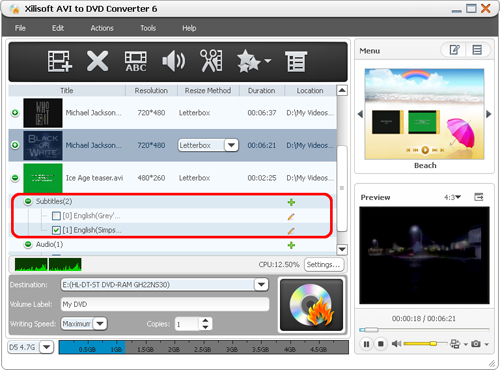Open the Tools menu
This screenshot has width=500, height=370.
coord(148,28)
